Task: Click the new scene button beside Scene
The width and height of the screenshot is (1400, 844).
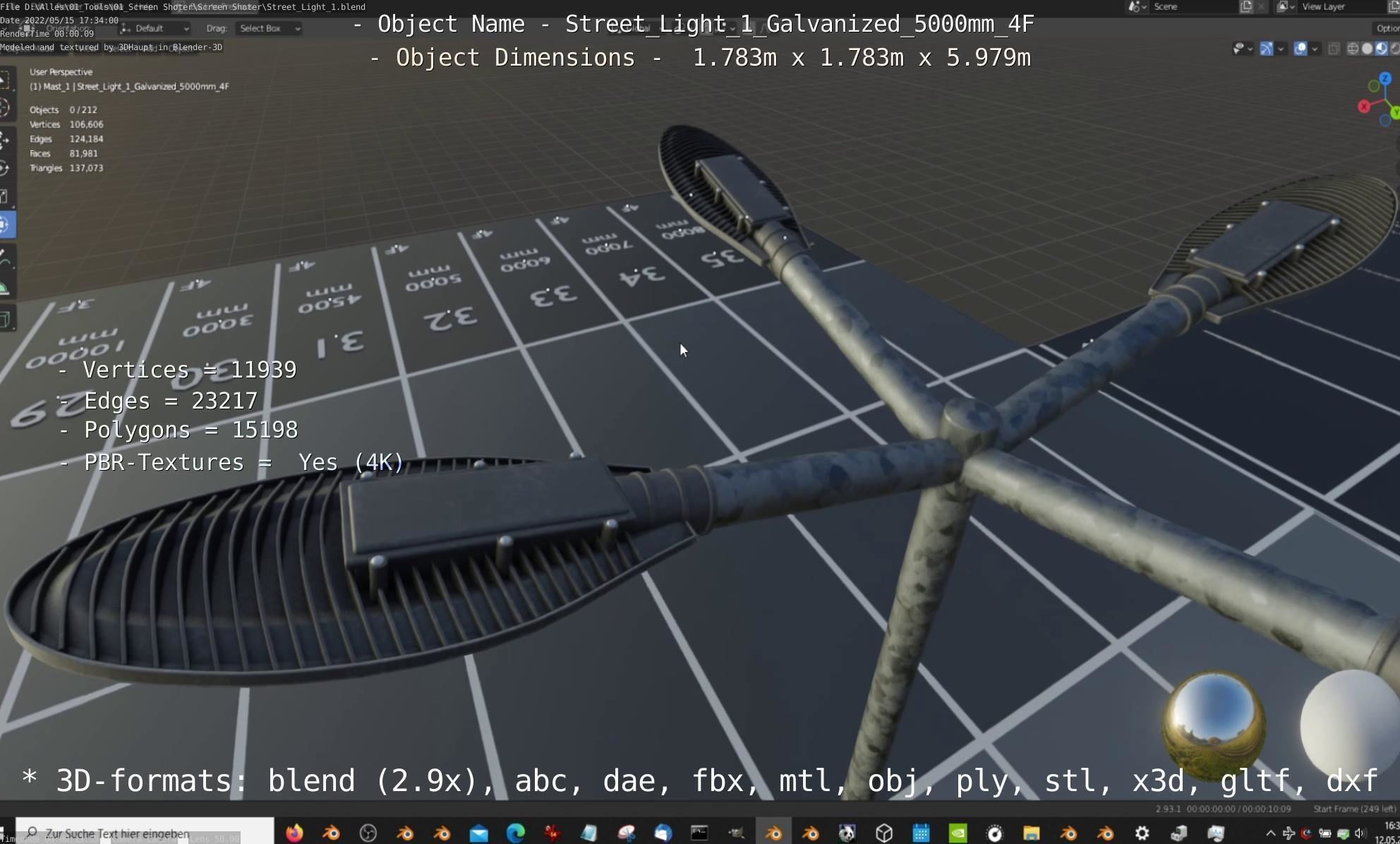Action: [1246, 6]
